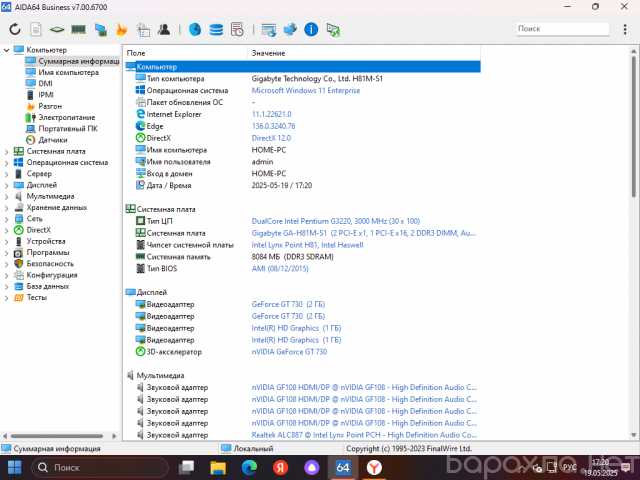Select DMI in the tree

[x=45, y=83]
